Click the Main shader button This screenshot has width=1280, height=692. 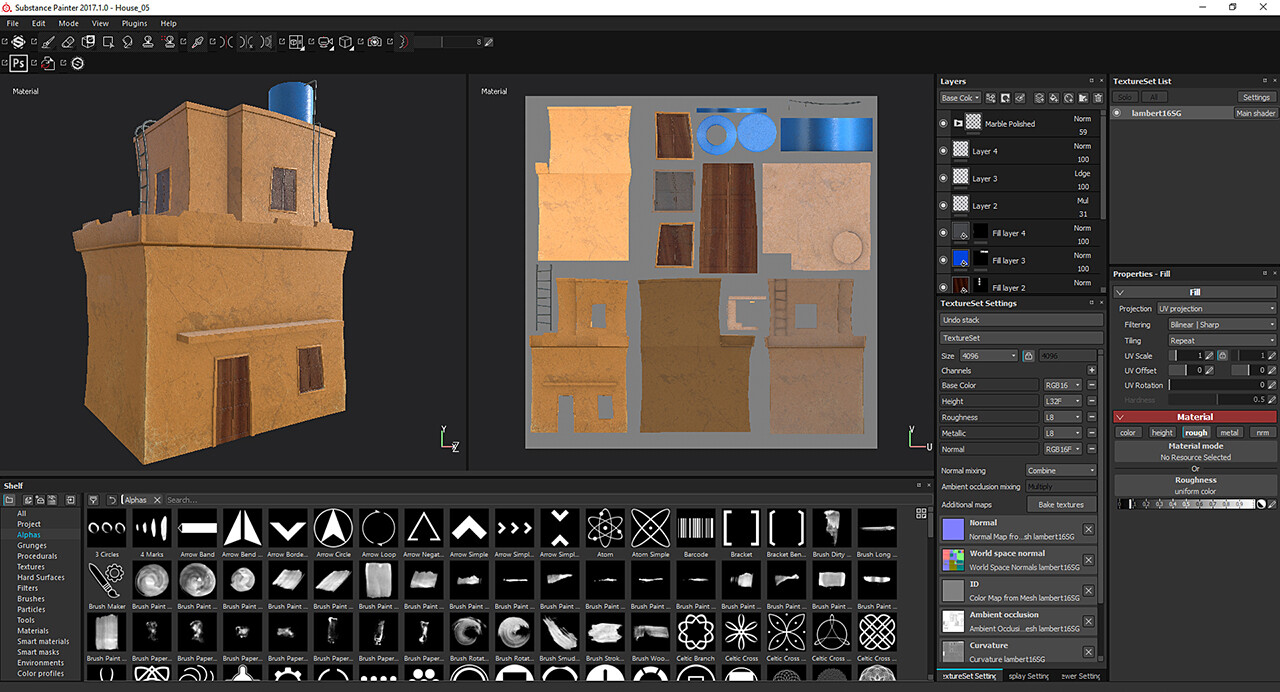click(1256, 113)
